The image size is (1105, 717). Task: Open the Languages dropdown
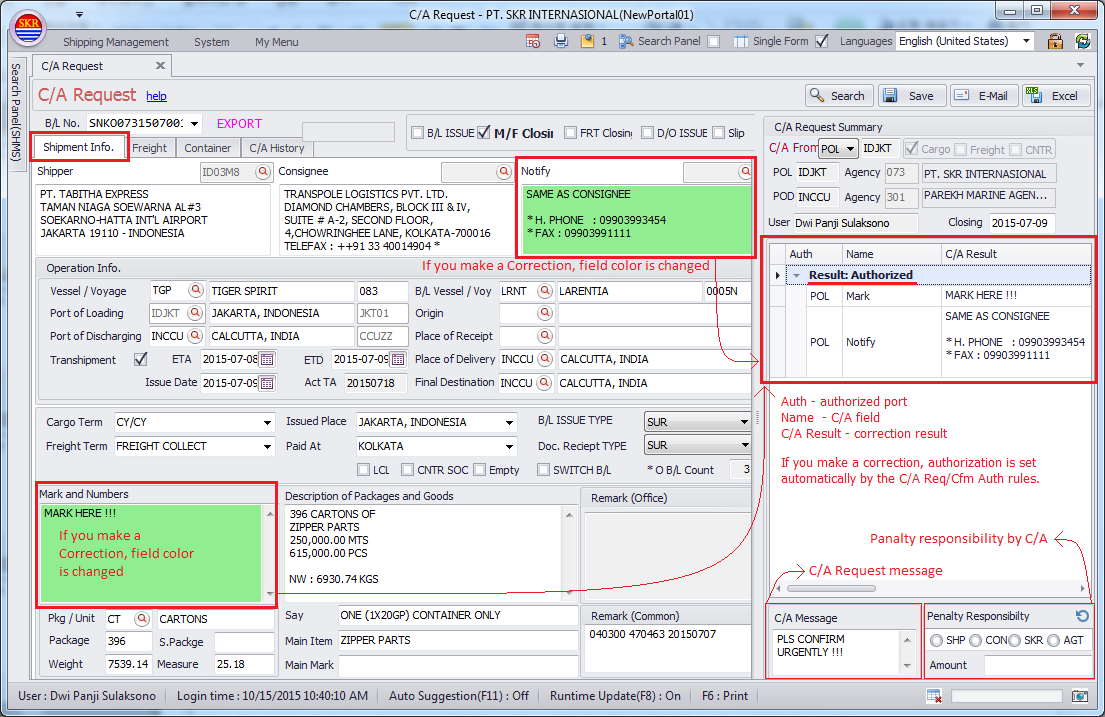pyautogui.click(x=1026, y=41)
